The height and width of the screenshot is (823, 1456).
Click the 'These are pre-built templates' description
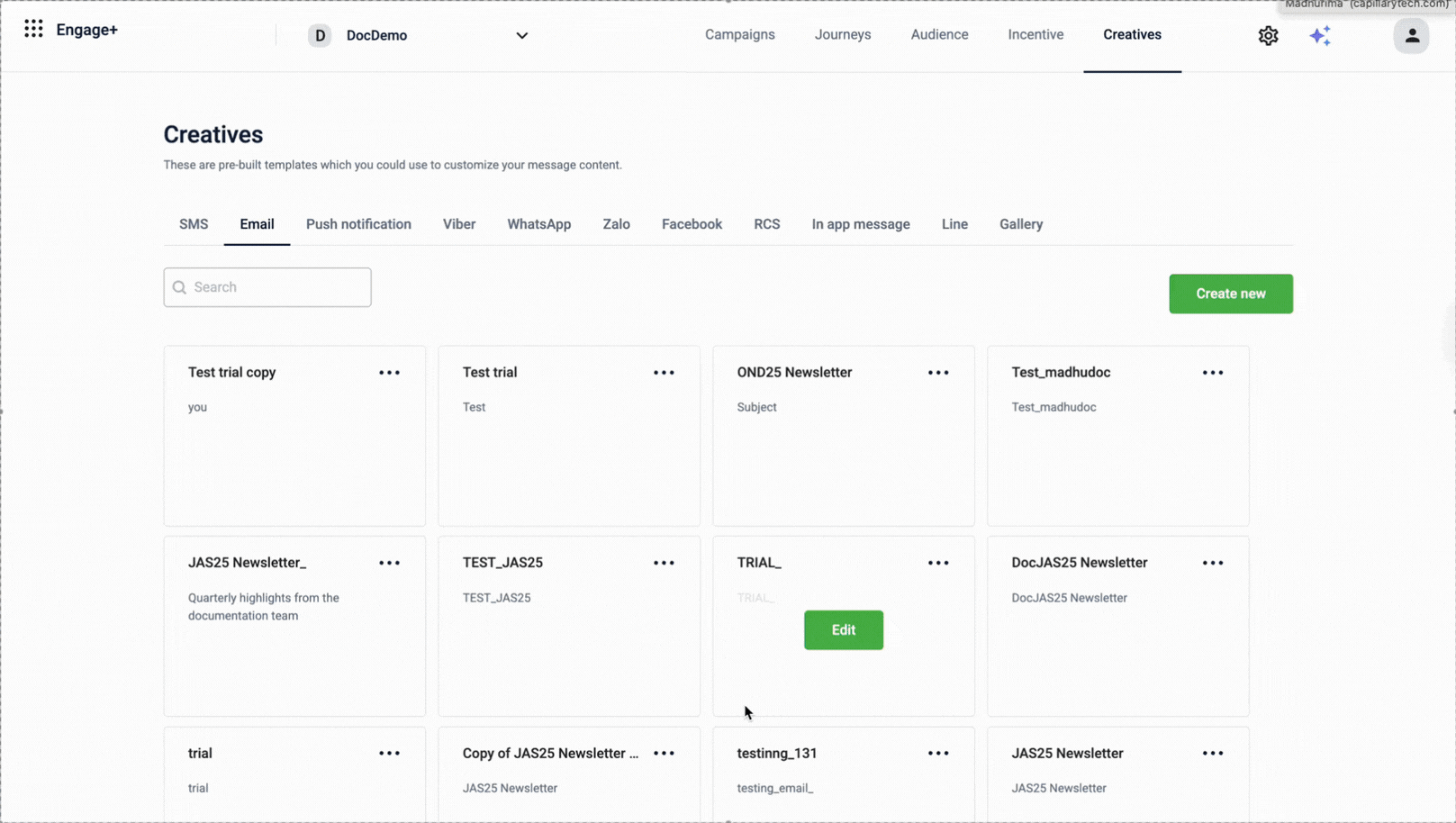(393, 165)
